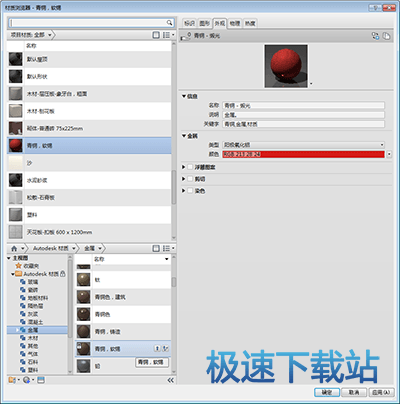Collapse the 金属 properties section

pyautogui.click(x=184, y=136)
